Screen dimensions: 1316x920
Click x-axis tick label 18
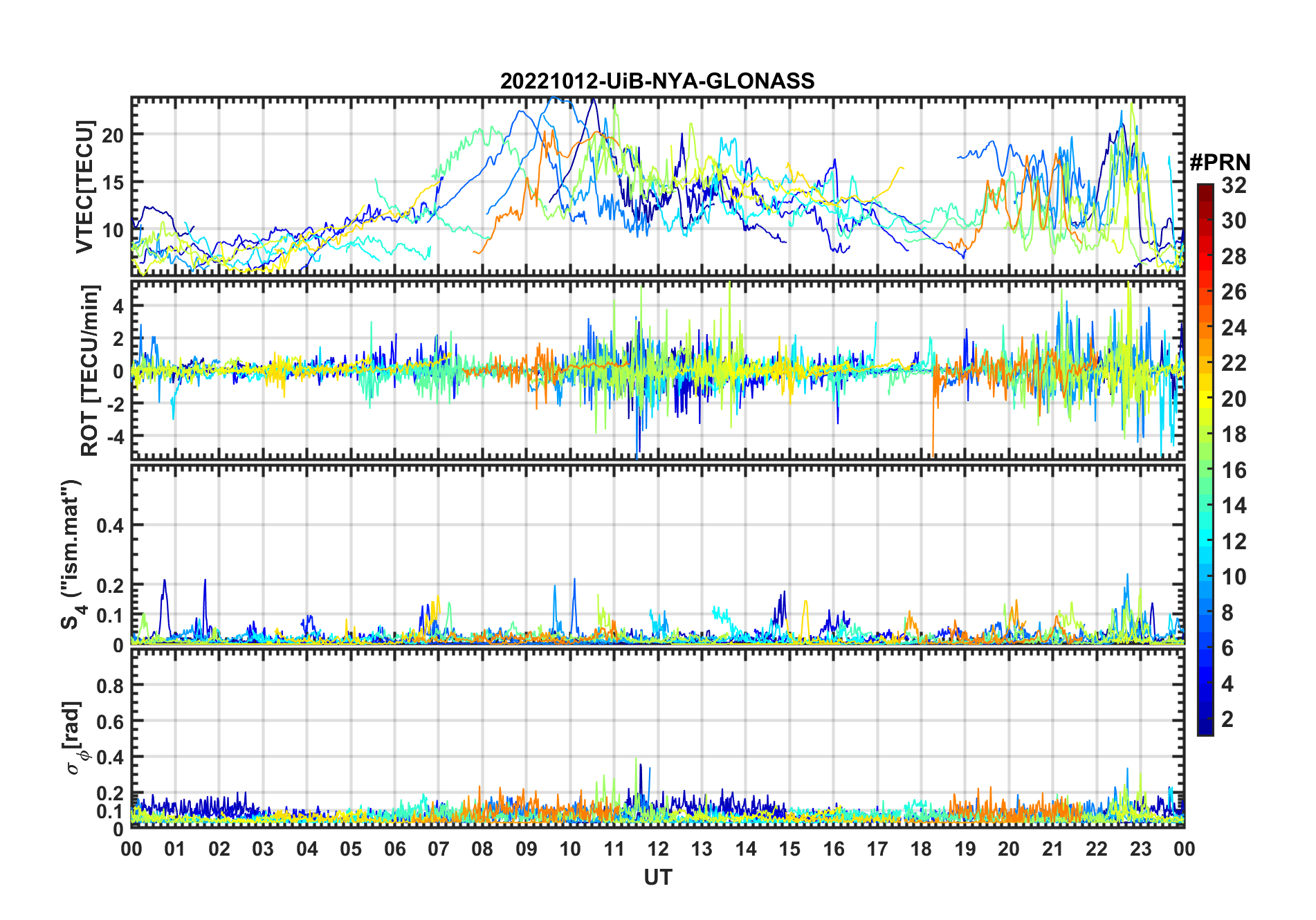pyautogui.click(x=921, y=849)
